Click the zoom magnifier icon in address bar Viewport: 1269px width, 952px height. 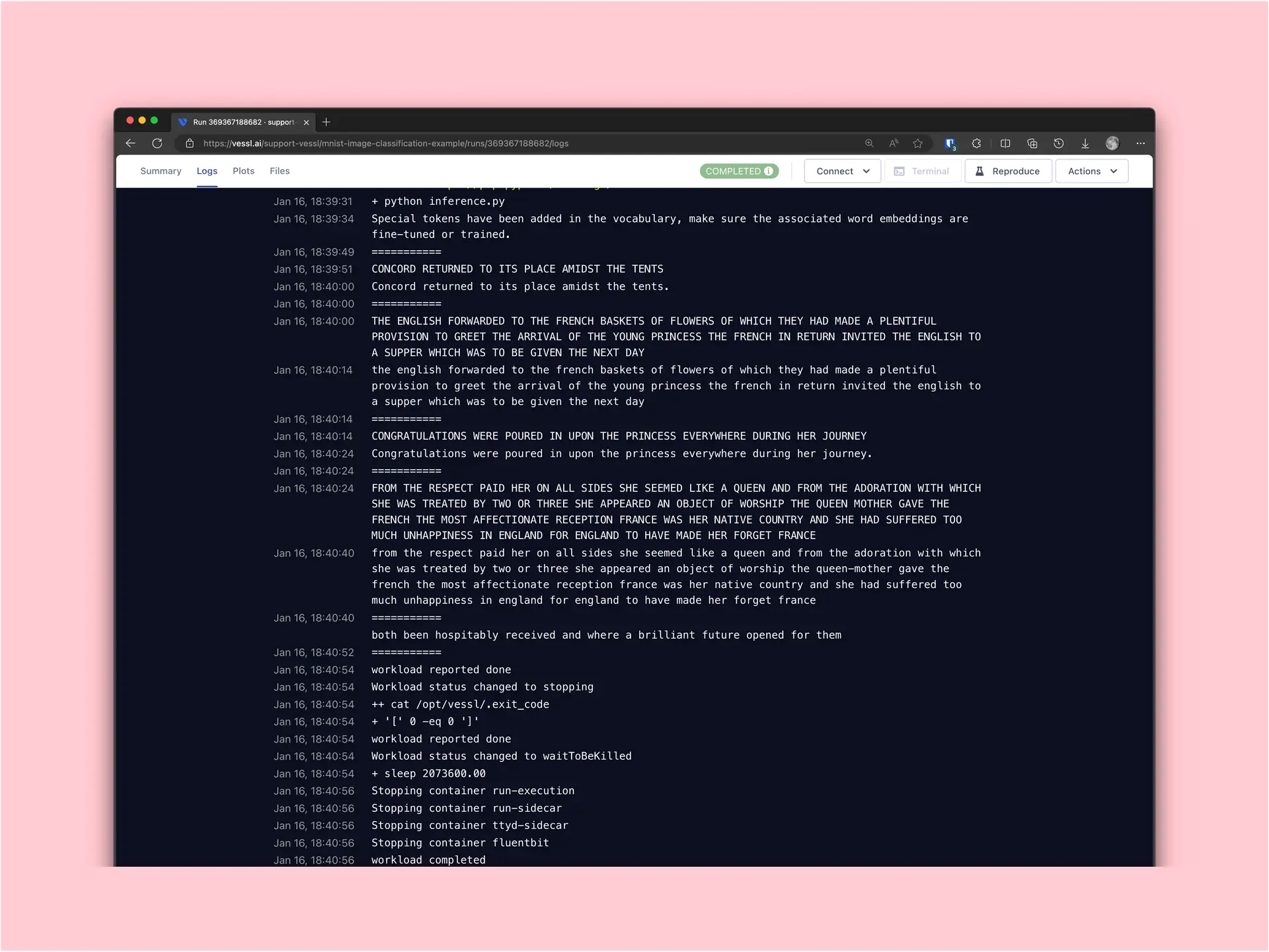pyautogui.click(x=869, y=143)
